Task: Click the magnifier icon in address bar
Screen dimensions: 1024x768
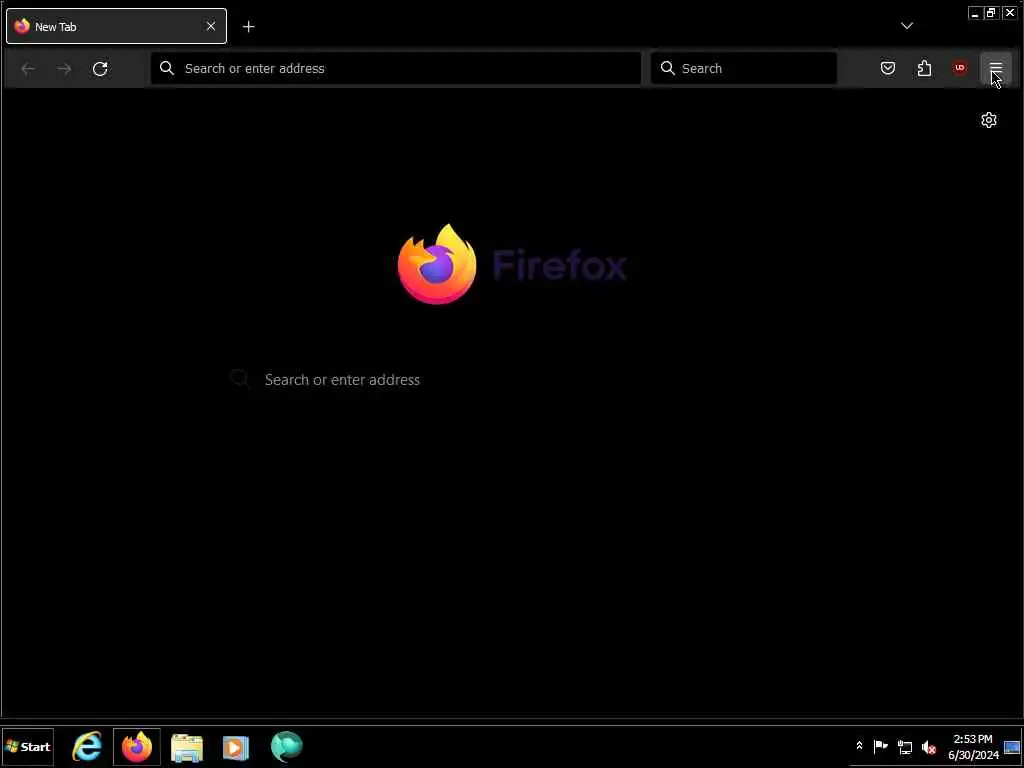Action: pos(167,68)
